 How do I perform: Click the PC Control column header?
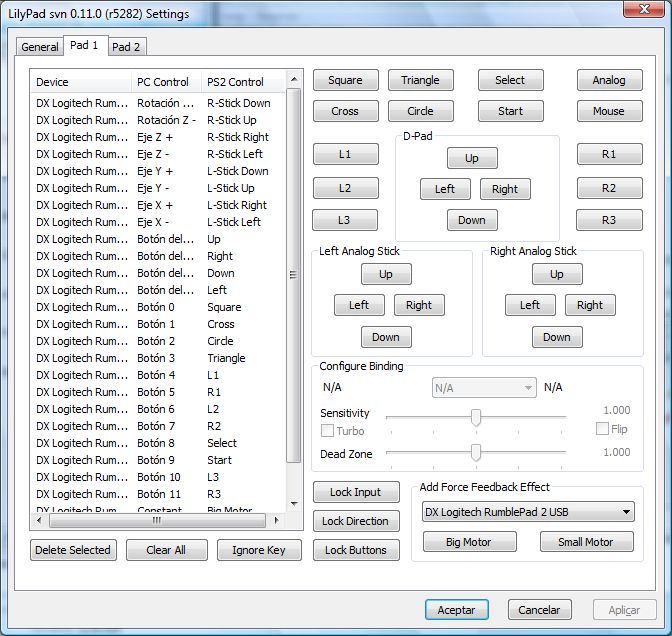166,82
